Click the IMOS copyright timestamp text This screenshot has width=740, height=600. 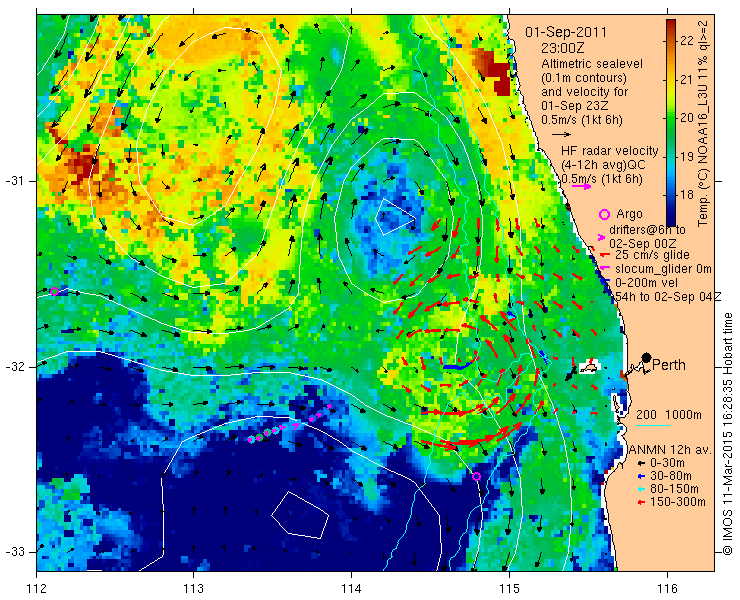728,434
